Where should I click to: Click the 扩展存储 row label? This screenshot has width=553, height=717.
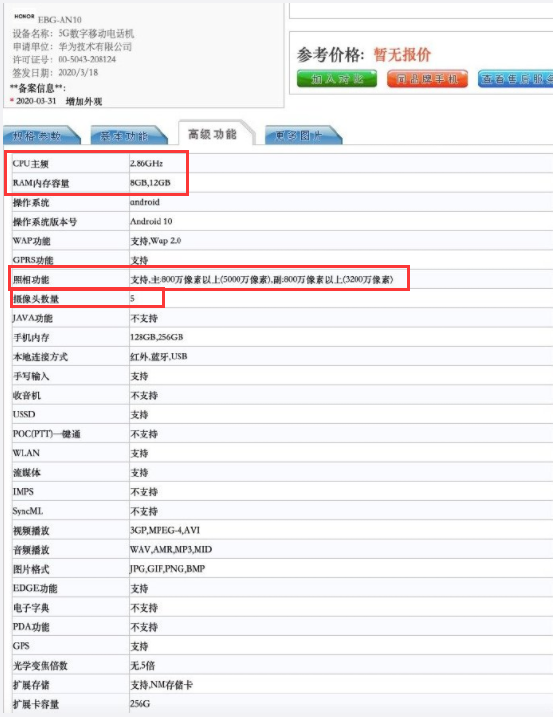(x=31, y=685)
